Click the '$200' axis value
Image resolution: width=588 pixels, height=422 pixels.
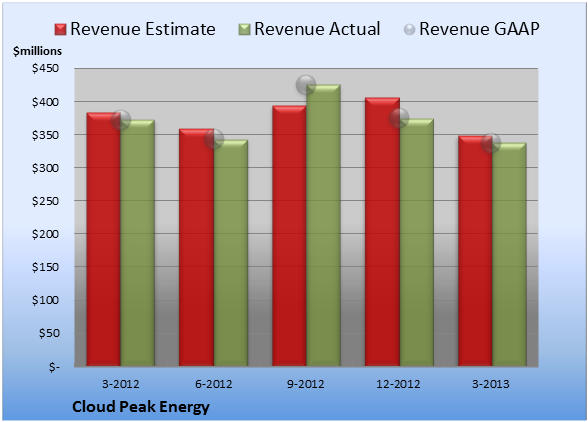[x=45, y=234]
